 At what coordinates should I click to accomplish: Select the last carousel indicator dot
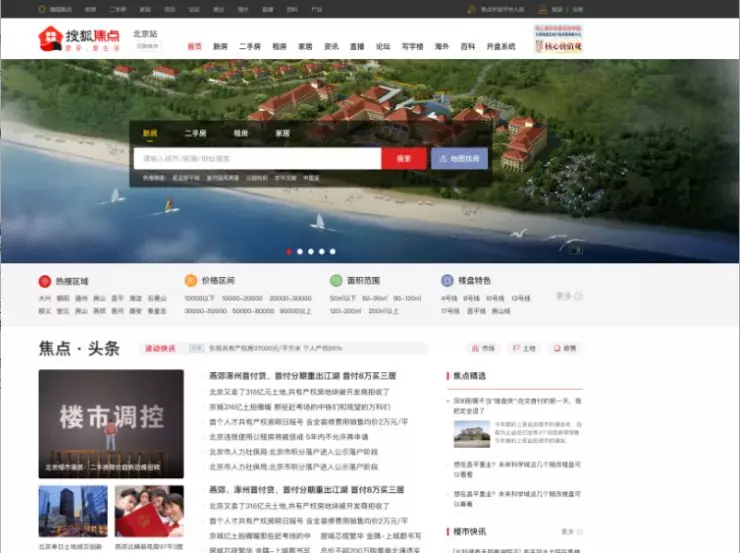[x=332, y=251]
